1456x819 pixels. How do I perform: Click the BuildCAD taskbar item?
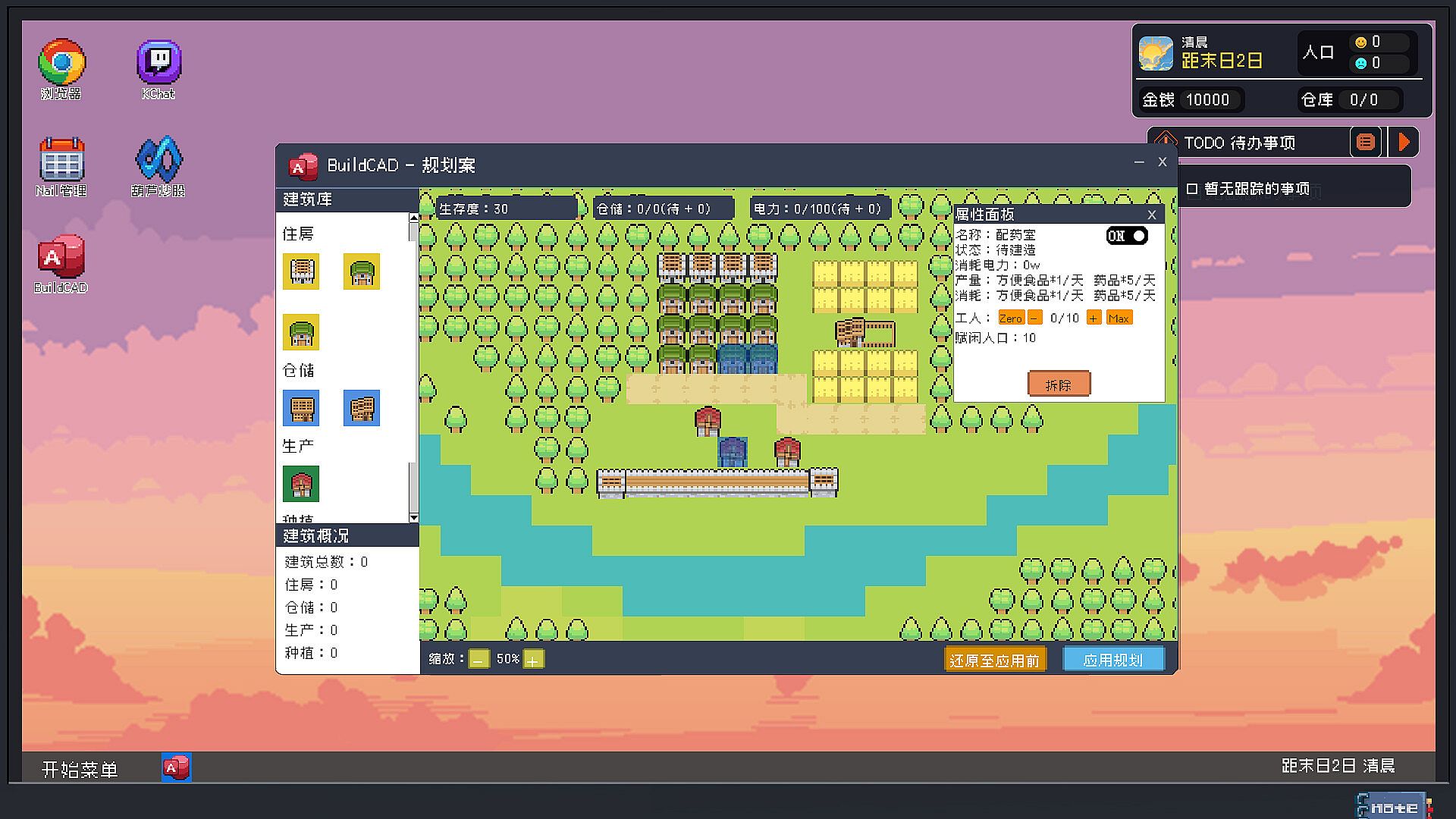176,768
